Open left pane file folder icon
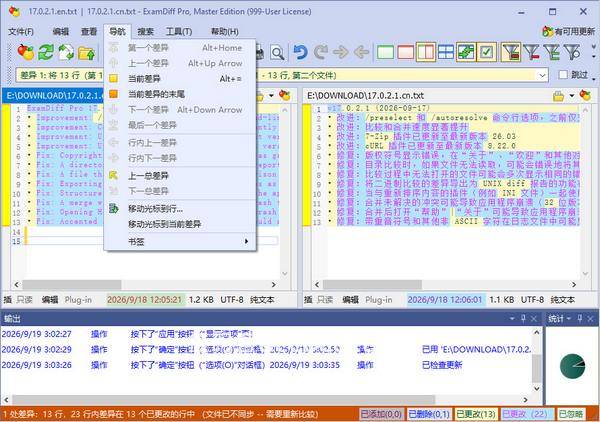Viewport: 600px width, 422px height. (x=260, y=96)
